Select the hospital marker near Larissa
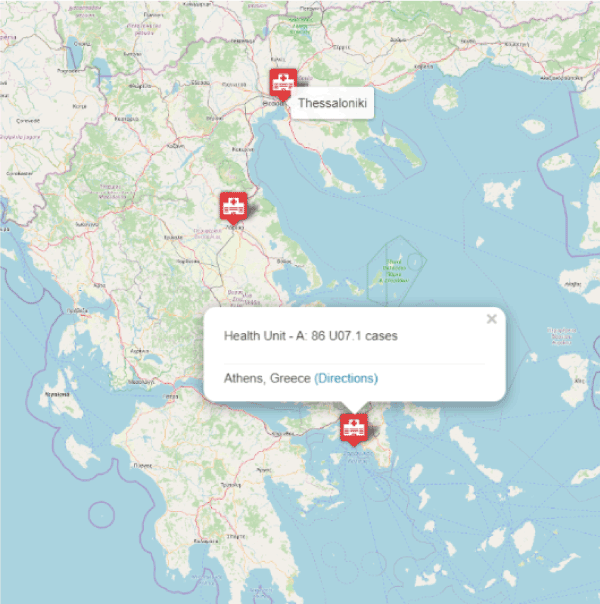Viewport: 600px width, 604px height. (233, 208)
